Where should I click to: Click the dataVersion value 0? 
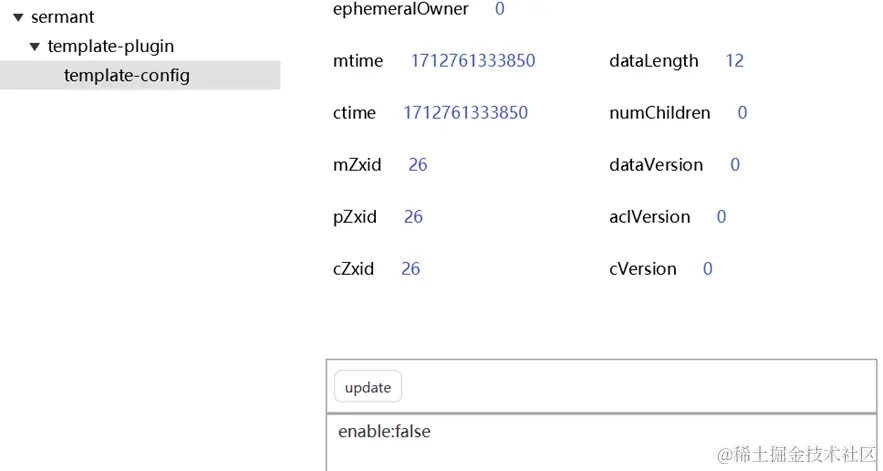tap(735, 165)
